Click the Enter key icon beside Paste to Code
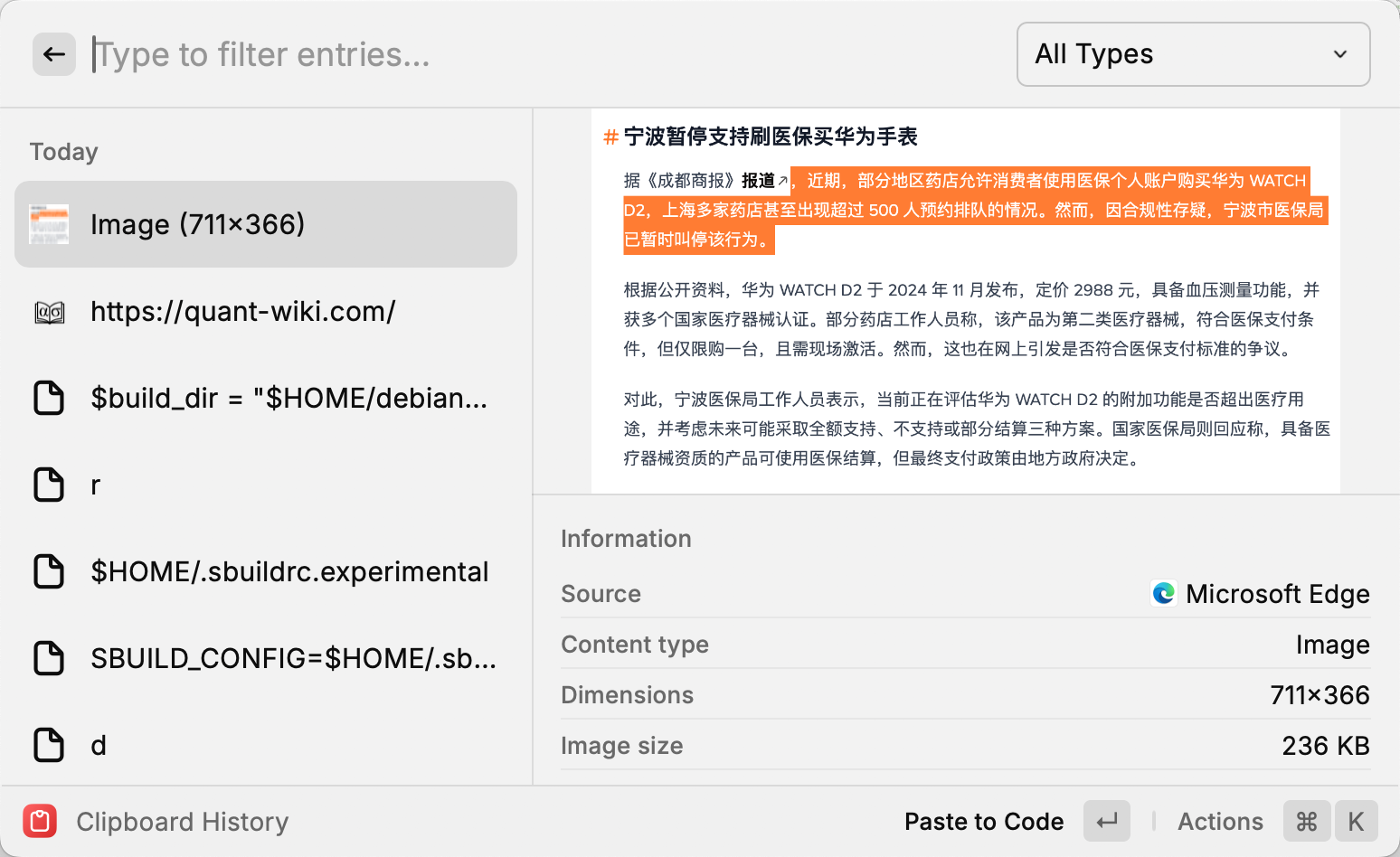The image size is (1400, 857). (1106, 821)
